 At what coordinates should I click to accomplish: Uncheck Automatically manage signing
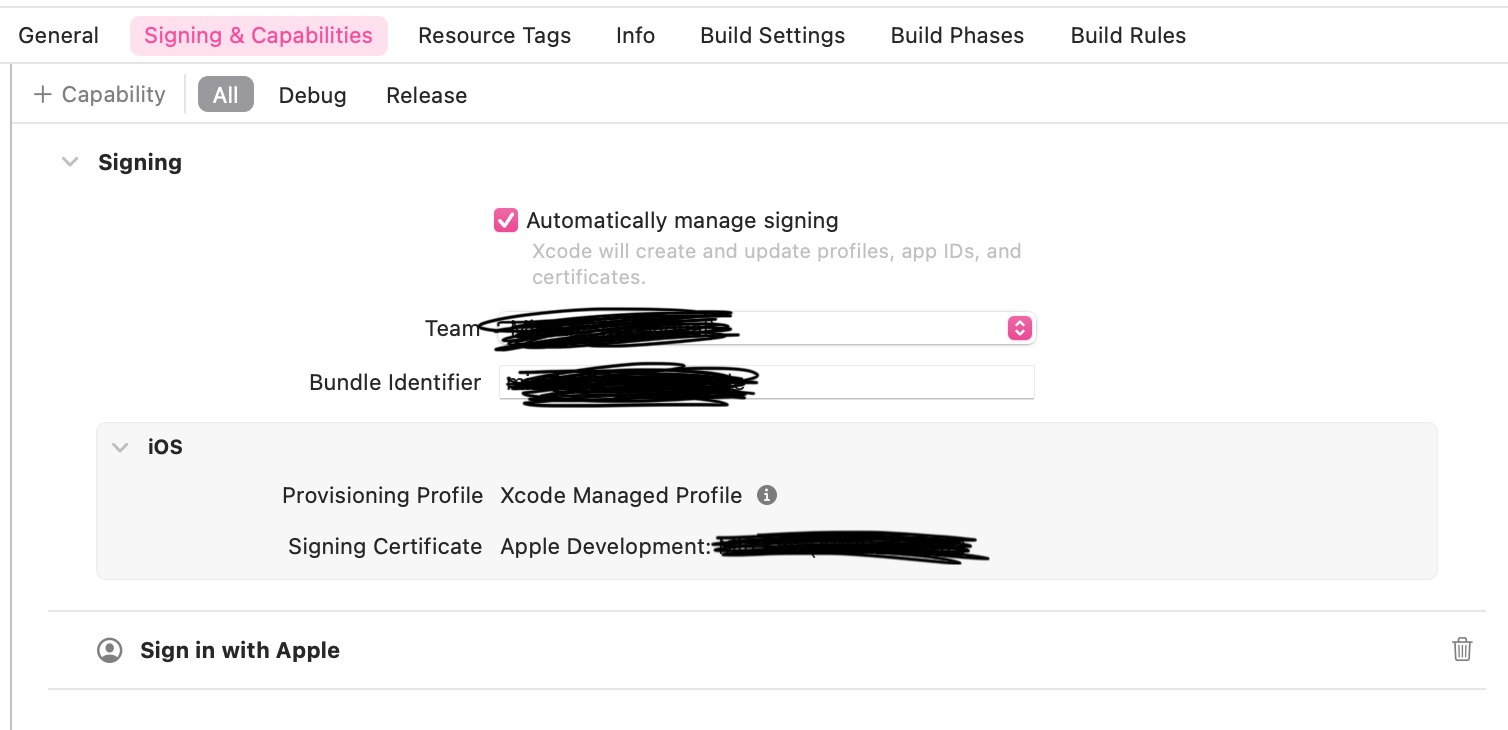click(506, 220)
